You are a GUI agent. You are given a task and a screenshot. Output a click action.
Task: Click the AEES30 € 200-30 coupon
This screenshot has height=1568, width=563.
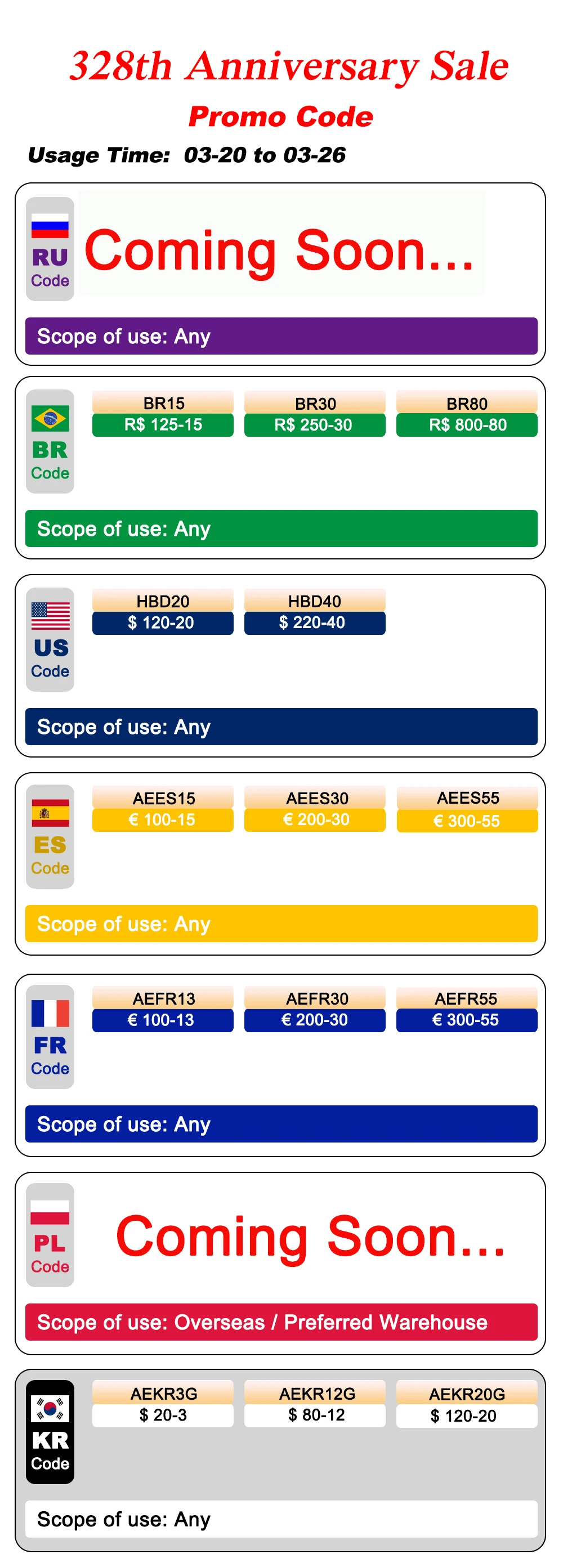pyautogui.click(x=315, y=809)
